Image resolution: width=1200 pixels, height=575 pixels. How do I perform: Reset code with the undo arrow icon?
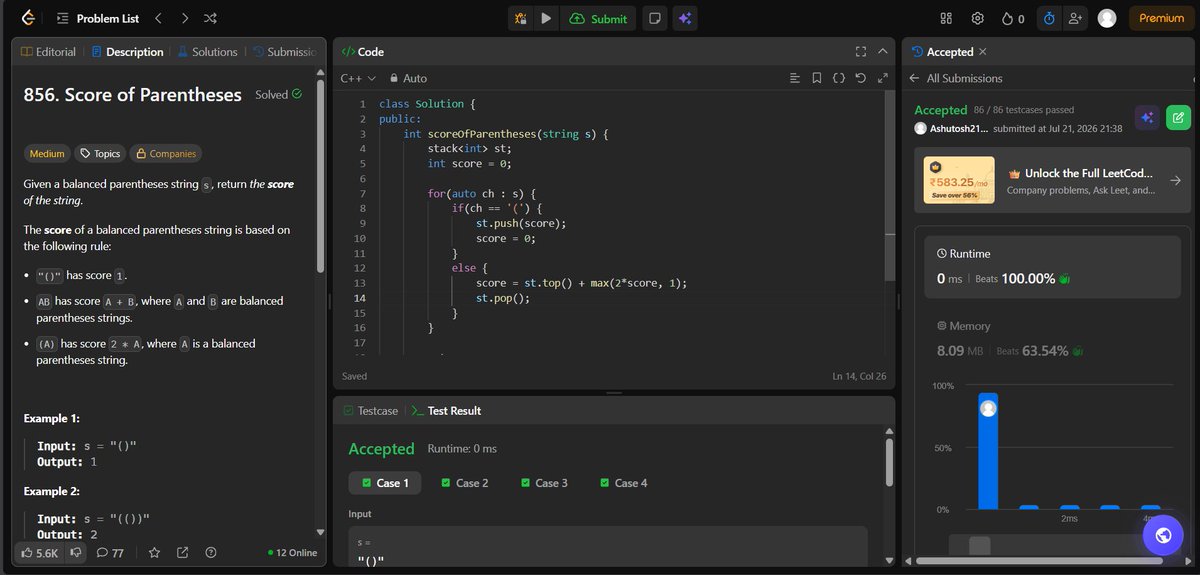point(861,78)
